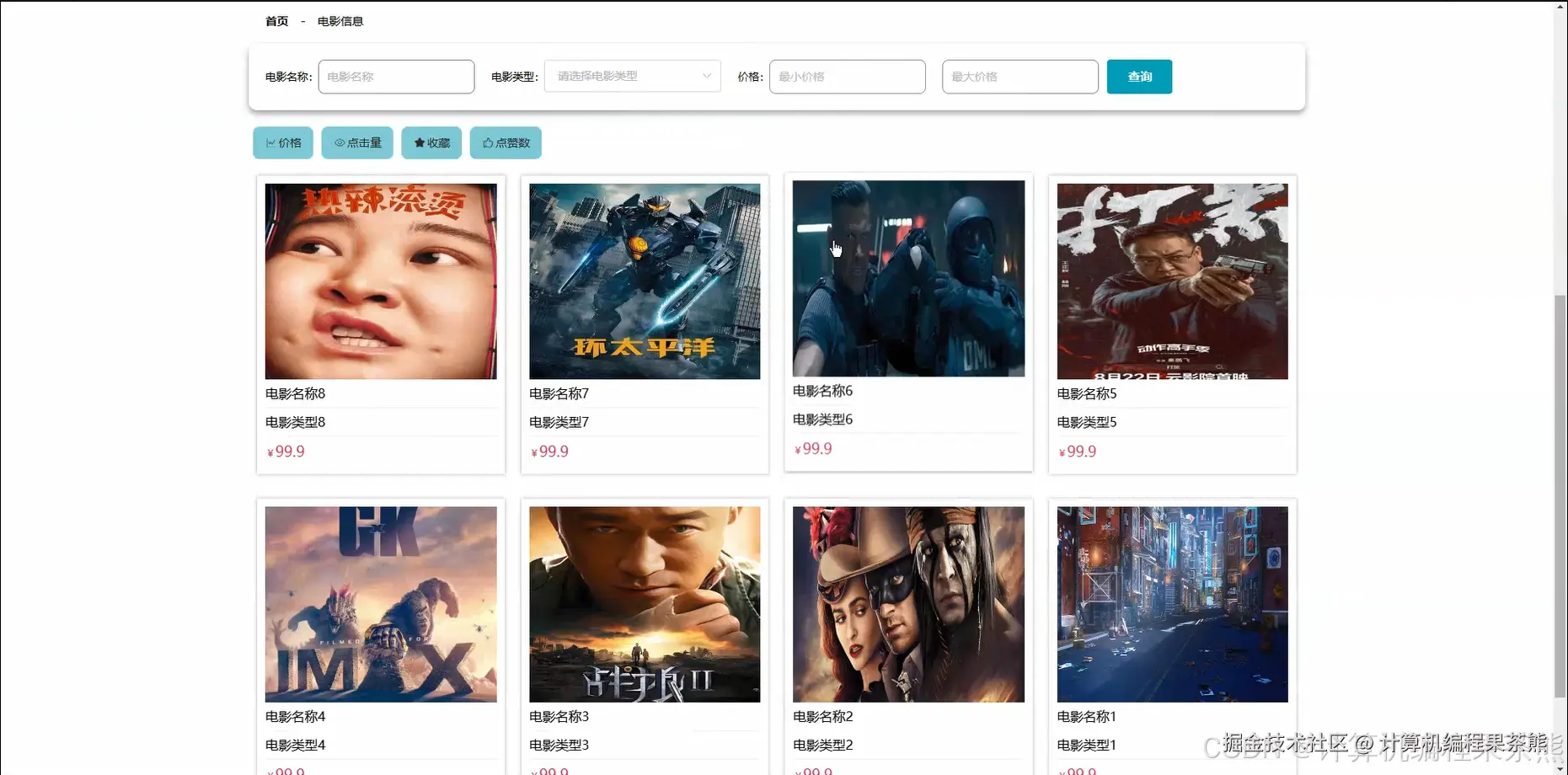Click the 电影名称1 alley scene poster
The height and width of the screenshot is (775, 1568).
click(x=1171, y=603)
